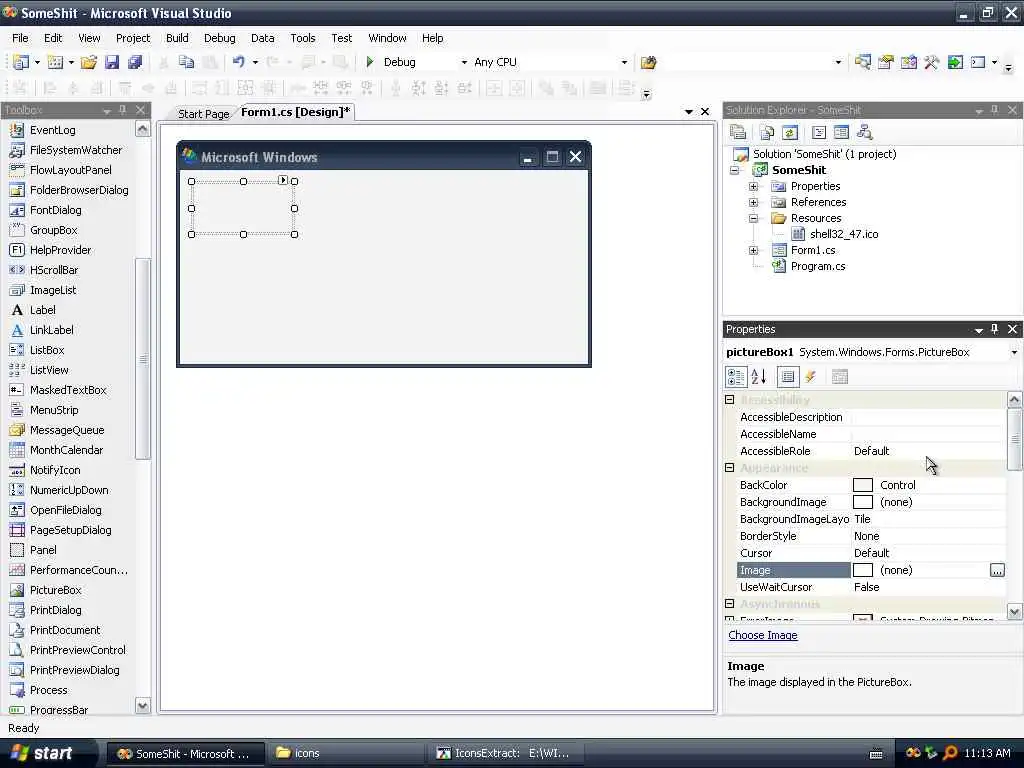
Task: Open the pictureBox1 smart tag arrow
Action: point(283,180)
